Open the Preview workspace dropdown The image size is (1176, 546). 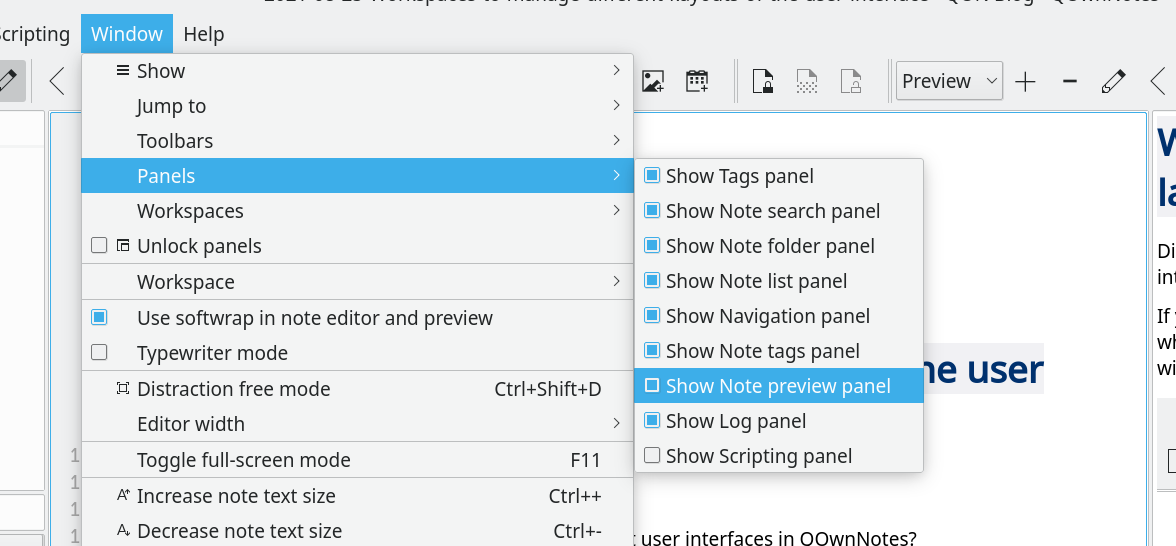[x=949, y=82]
